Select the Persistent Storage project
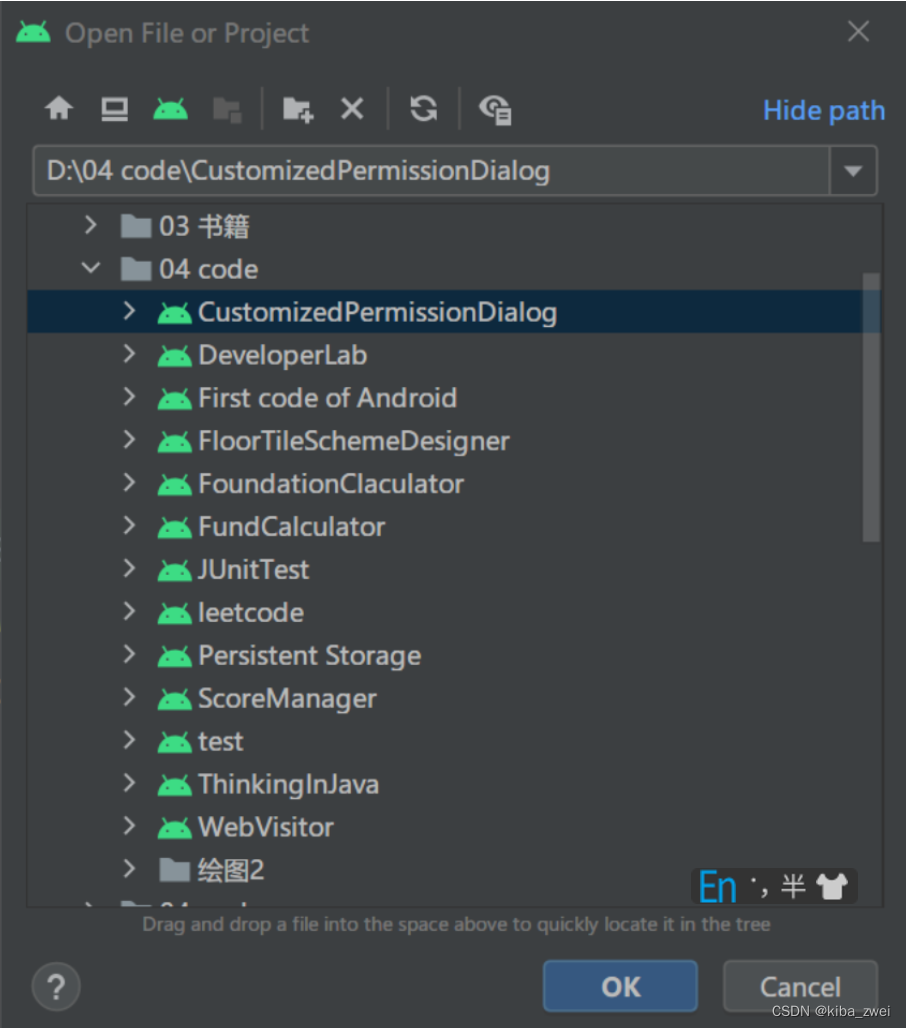The height and width of the screenshot is (1028, 906). (x=309, y=656)
